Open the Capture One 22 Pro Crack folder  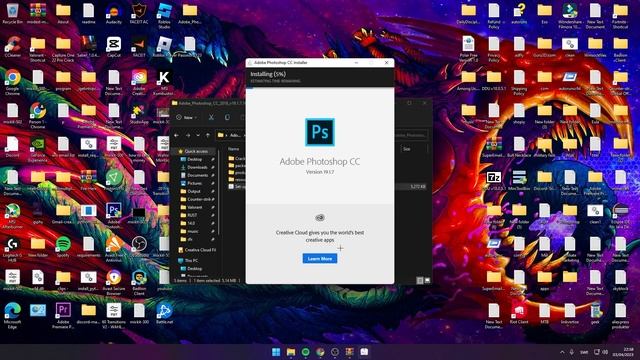(63, 49)
